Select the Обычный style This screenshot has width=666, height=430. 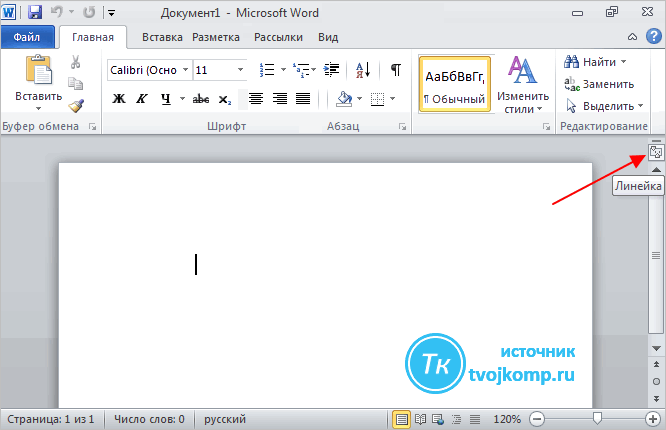(x=455, y=85)
